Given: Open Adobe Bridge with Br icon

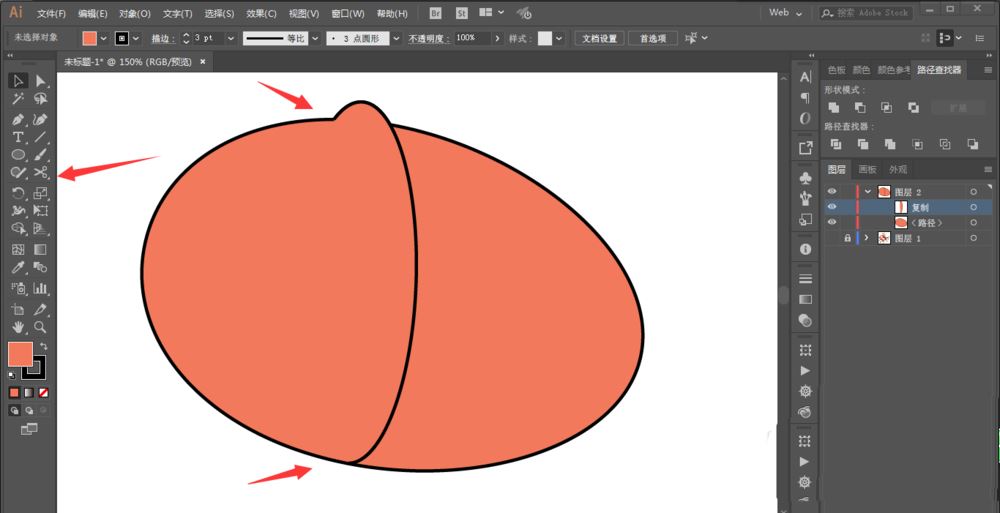Looking at the screenshot, I should point(435,13).
